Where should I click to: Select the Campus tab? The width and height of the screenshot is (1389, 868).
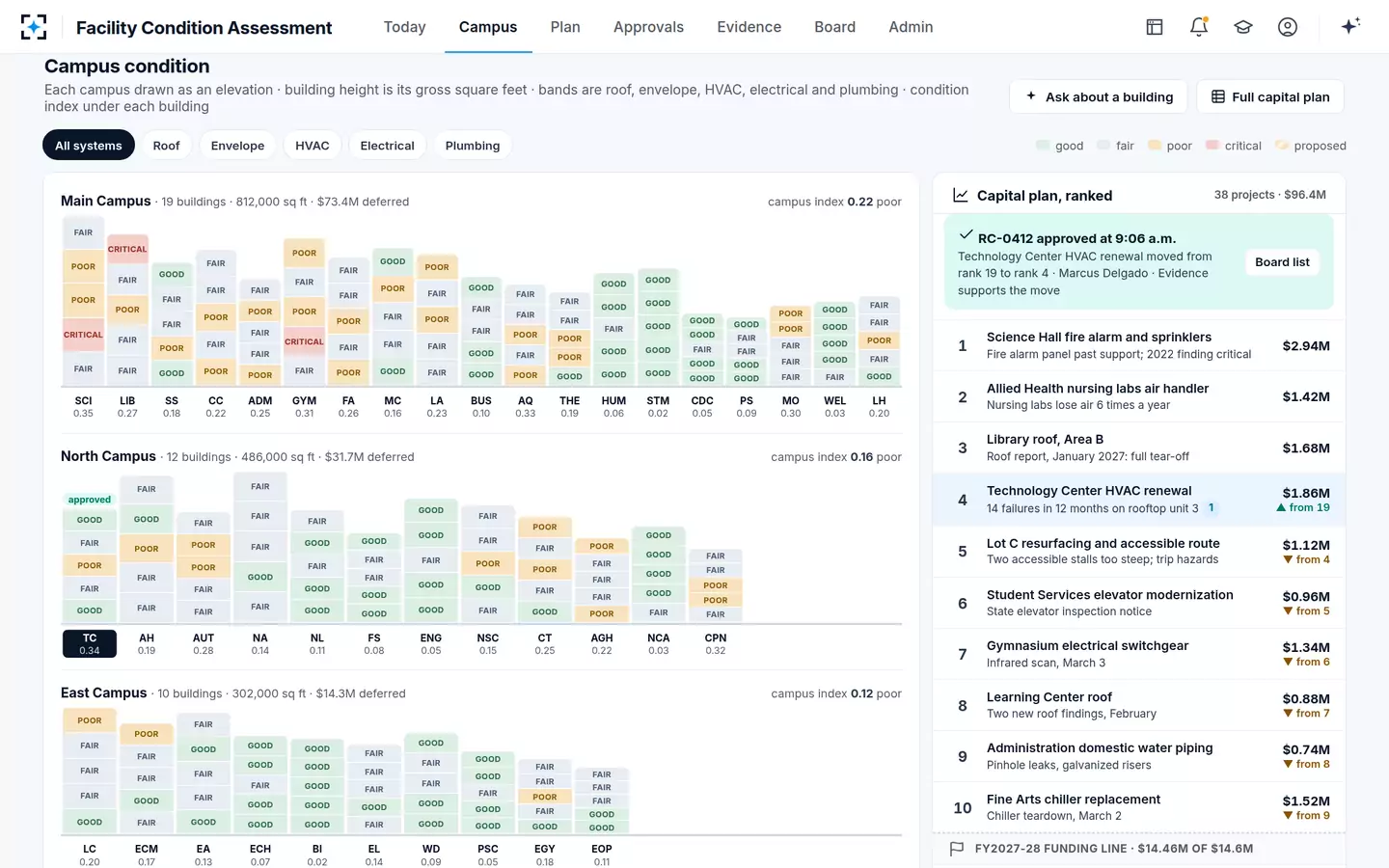point(488,27)
